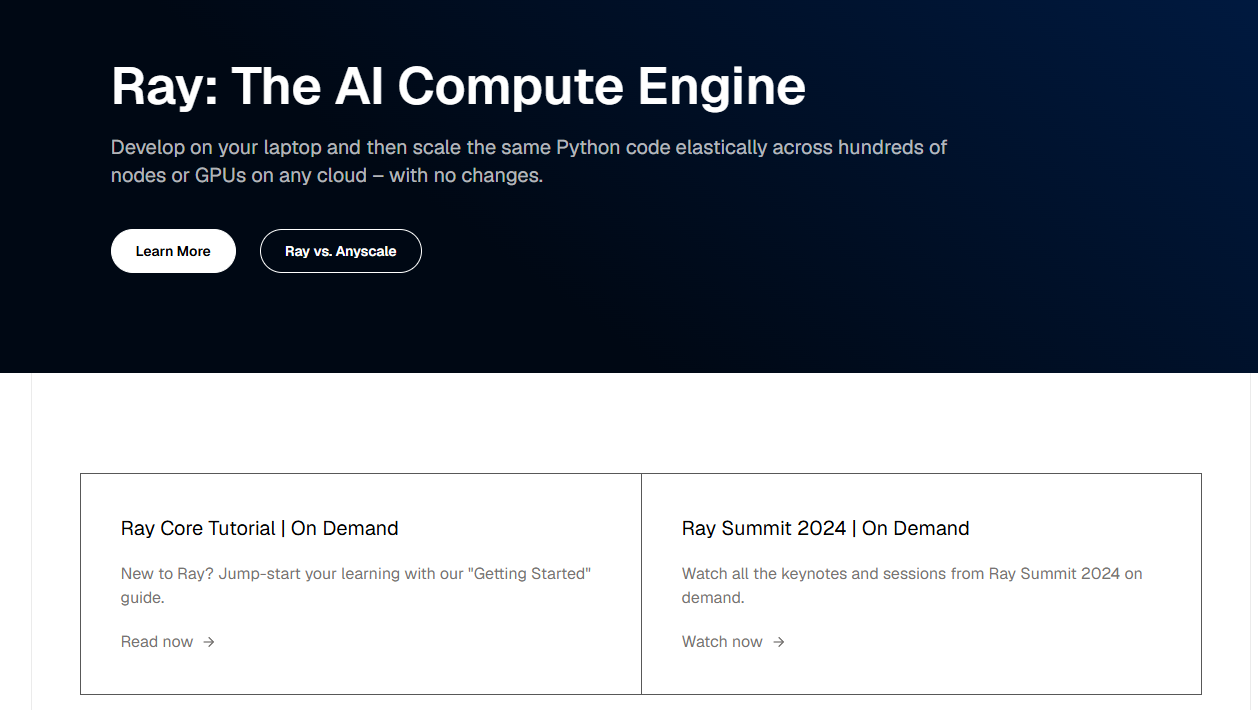
Task: Click the word guide. in the tutorial description
Action: coord(142,598)
